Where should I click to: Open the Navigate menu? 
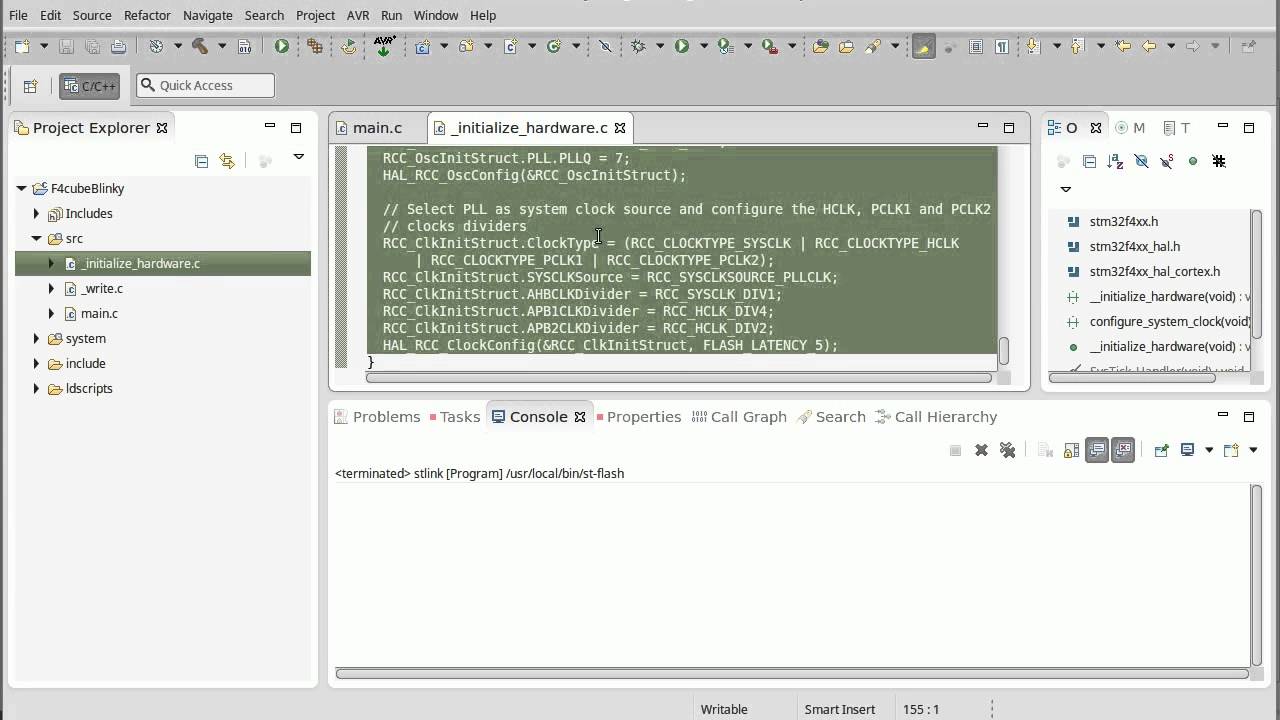(208, 15)
